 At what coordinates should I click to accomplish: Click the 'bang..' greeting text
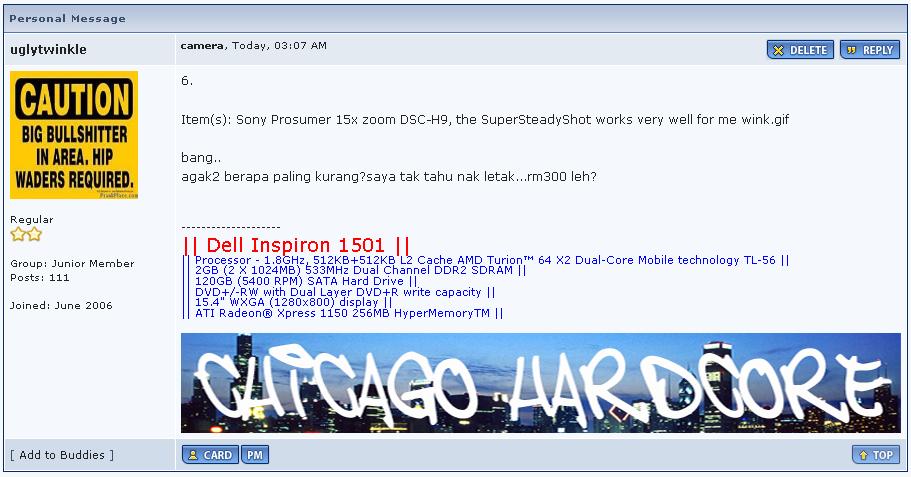tap(201, 158)
